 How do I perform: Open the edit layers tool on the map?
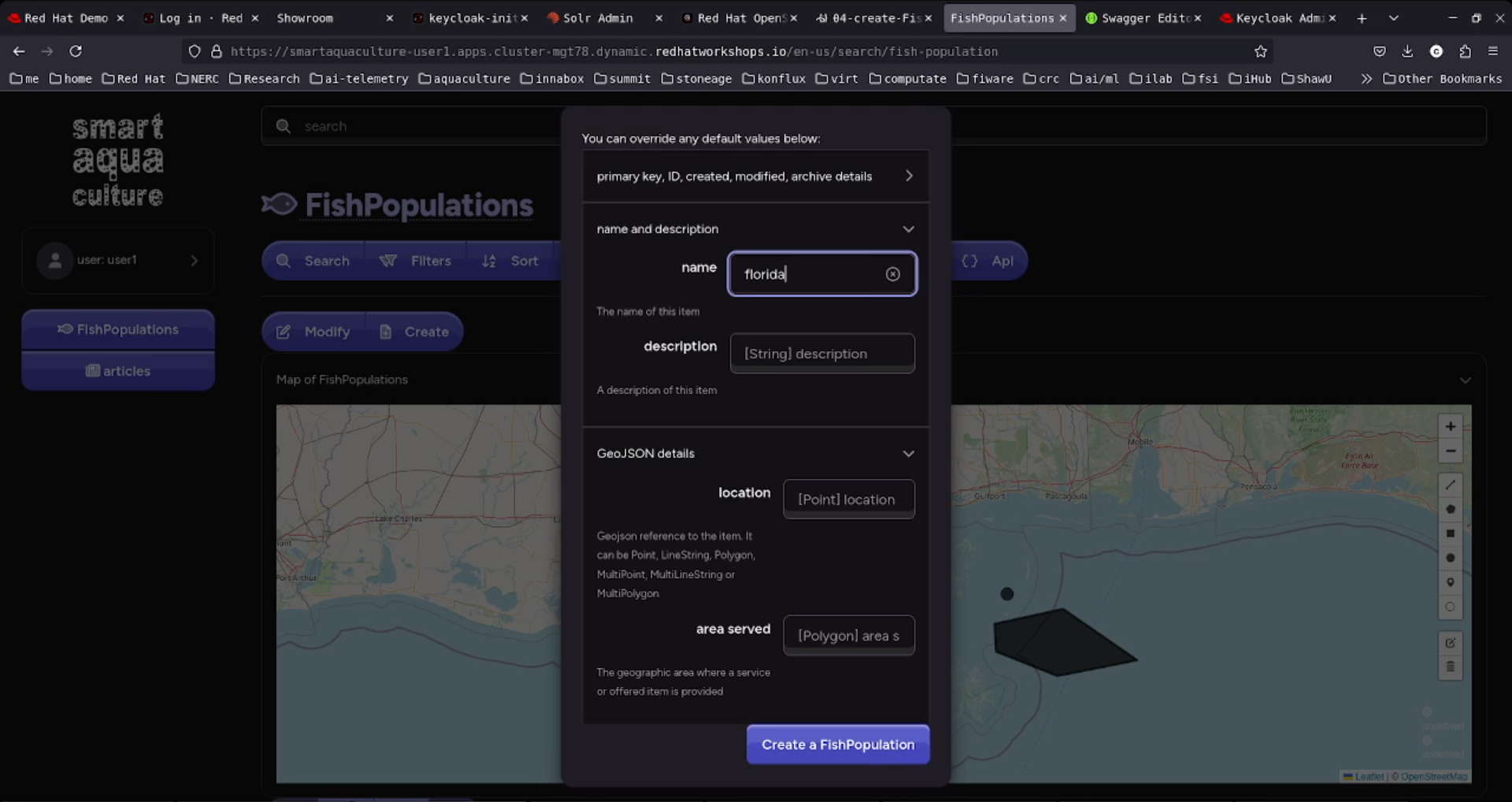point(1451,644)
